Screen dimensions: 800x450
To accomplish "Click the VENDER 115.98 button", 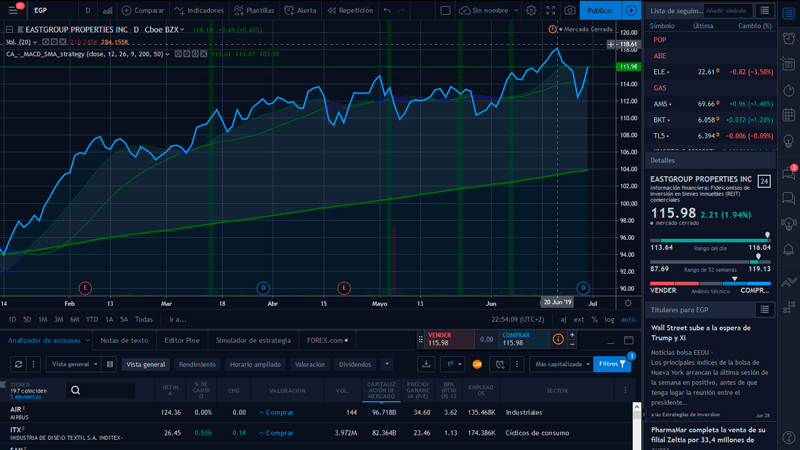I will 449,339.
